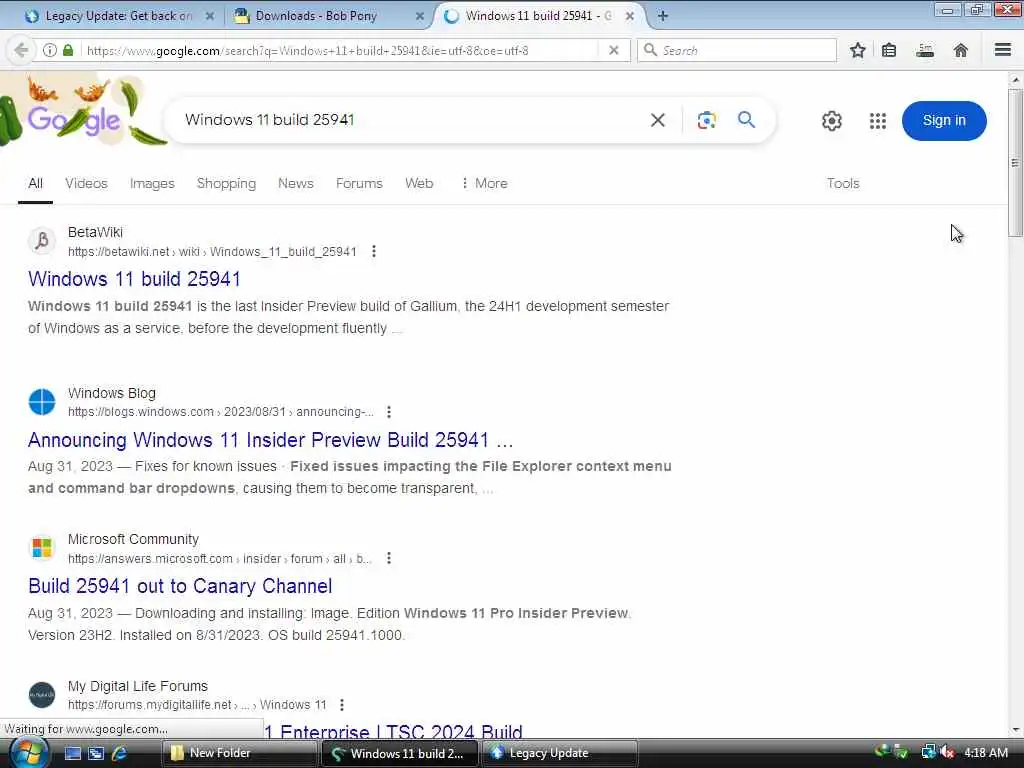This screenshot has height=768, width=1024.
Task: Open options for Microsoft Community result
Action: coord(389,558)
